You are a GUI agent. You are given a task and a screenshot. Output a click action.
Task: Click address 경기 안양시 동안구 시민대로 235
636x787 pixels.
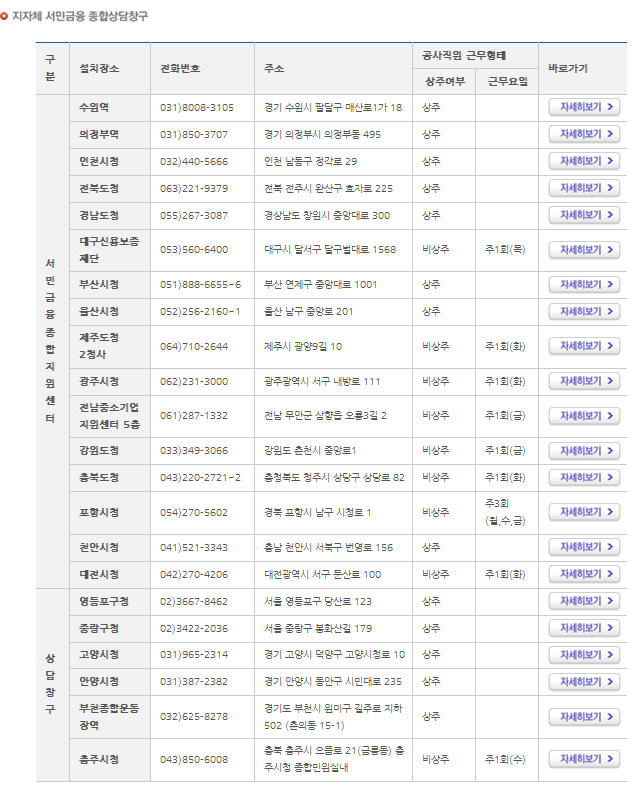pyautogui.click(x=333, y=682)
